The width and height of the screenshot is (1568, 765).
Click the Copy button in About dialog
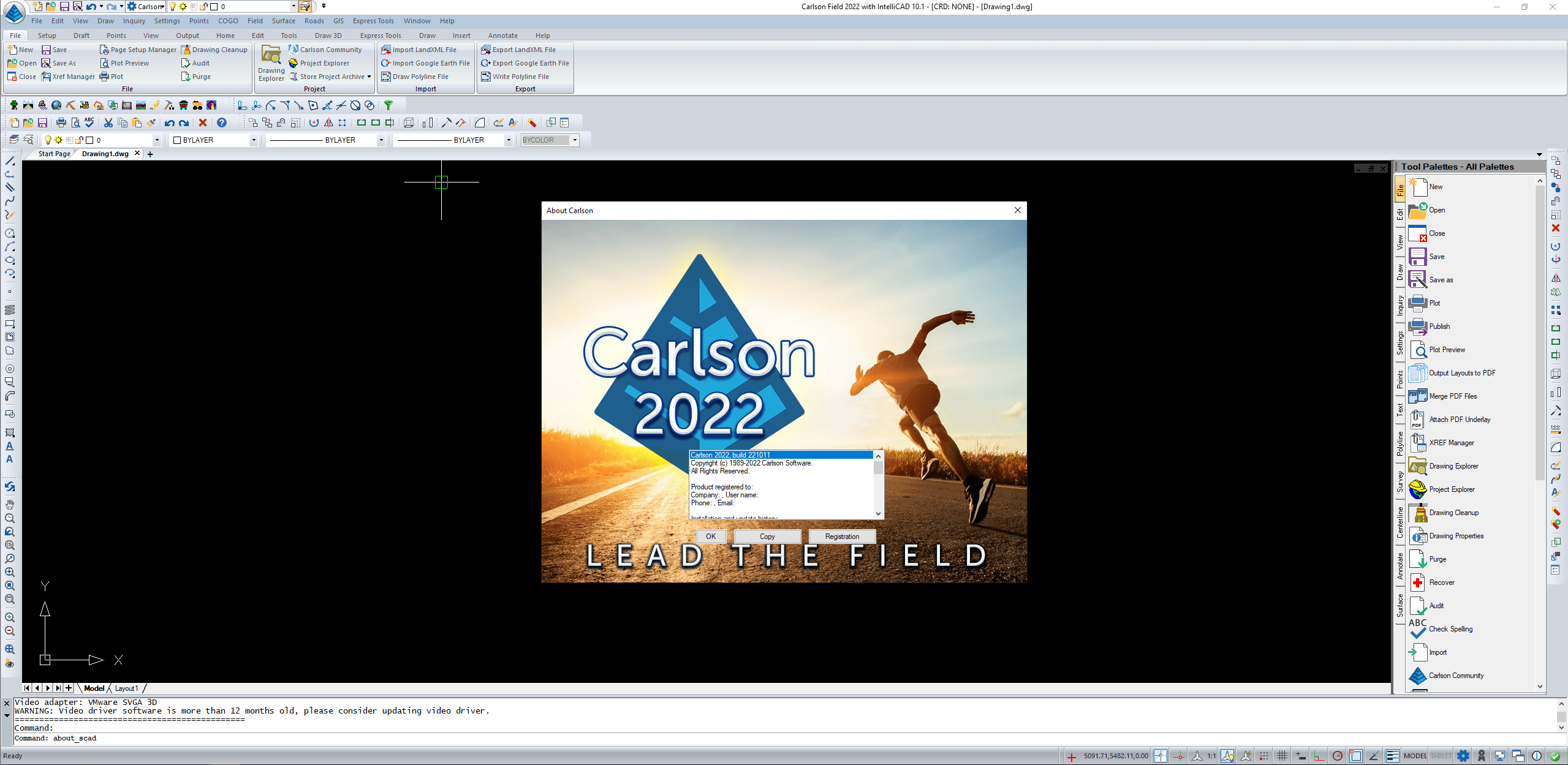(767, 537)
